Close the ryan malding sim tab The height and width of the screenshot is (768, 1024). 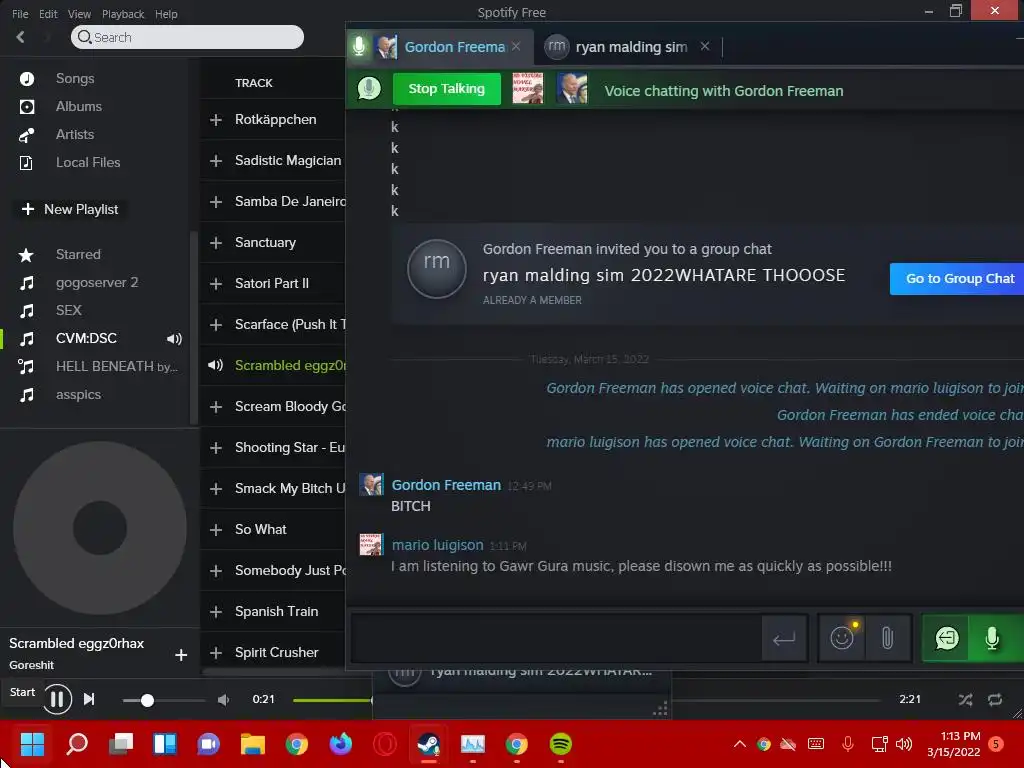point(705,46)
